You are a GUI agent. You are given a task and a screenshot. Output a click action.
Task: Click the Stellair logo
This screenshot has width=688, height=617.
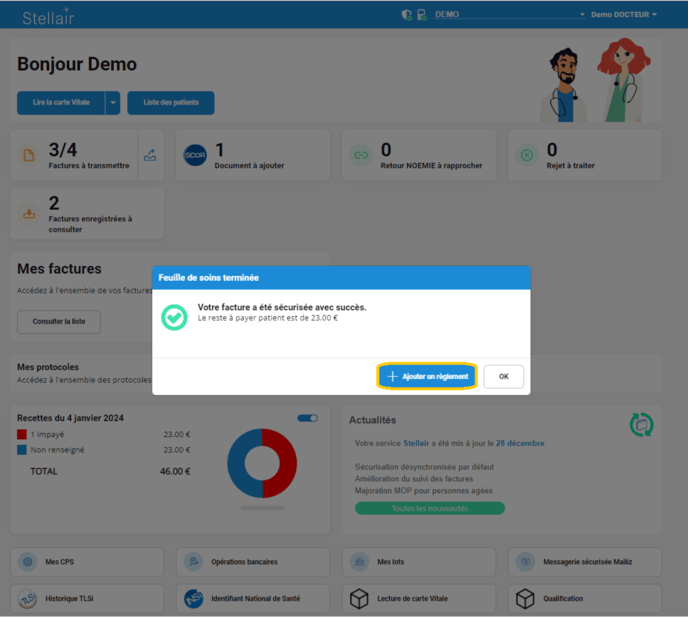[x=48, y=16]
